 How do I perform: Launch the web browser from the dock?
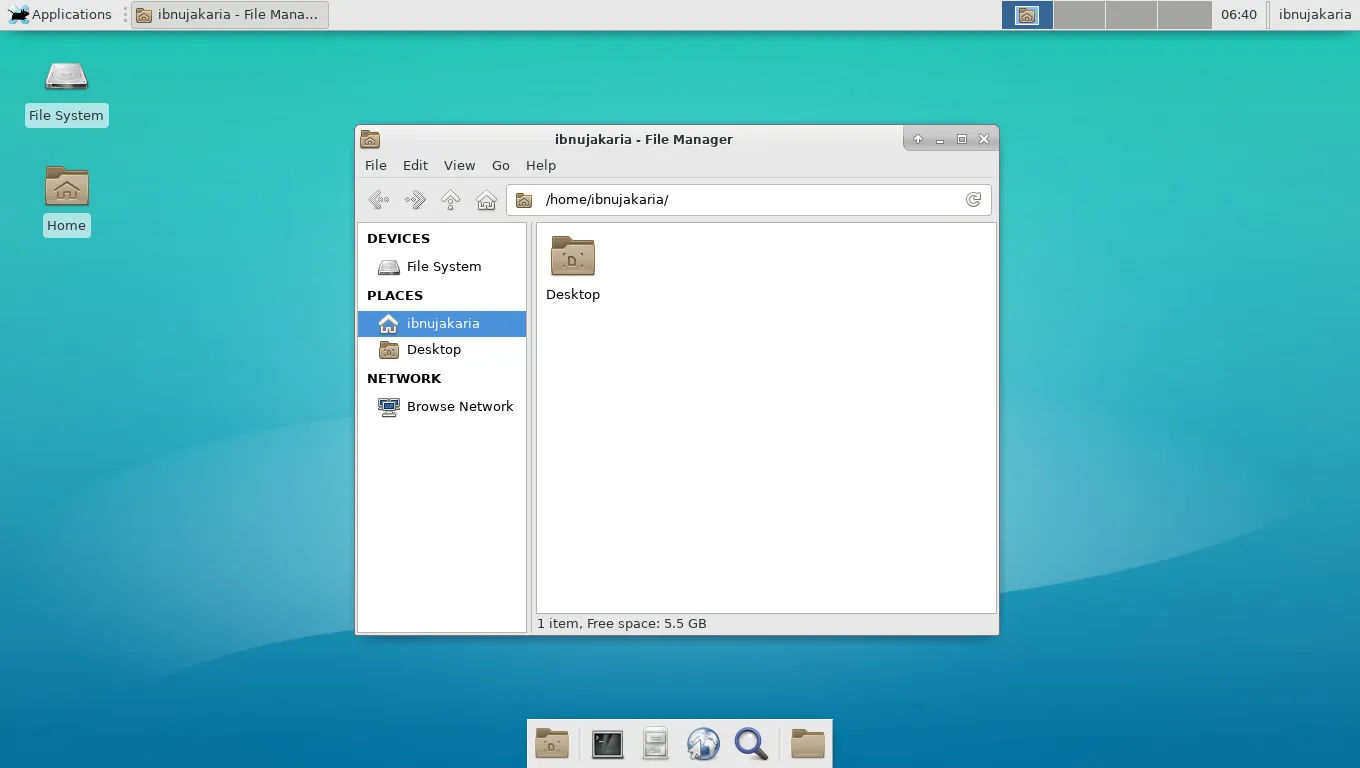point(703,744)
